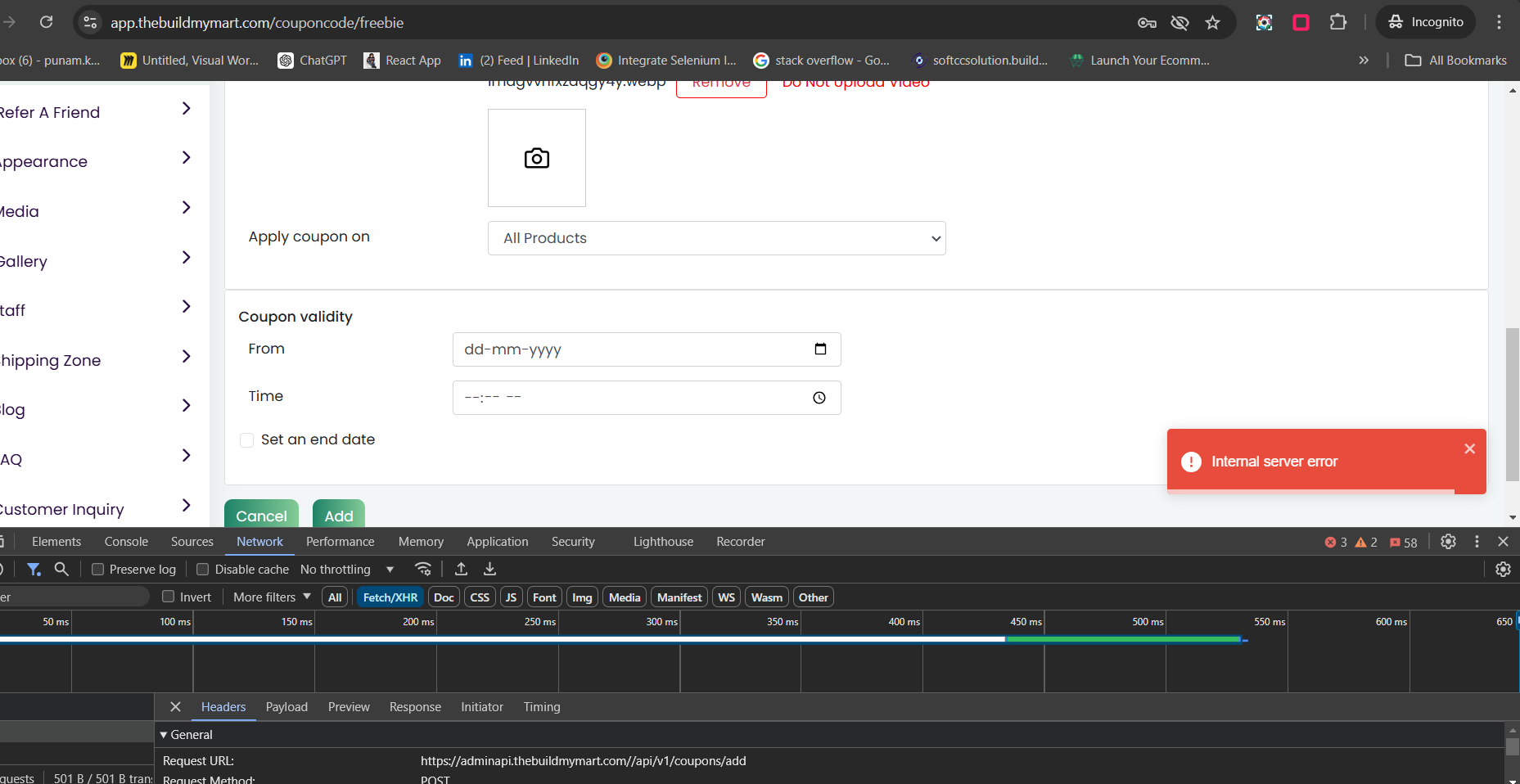Click the errors count badge showing 3
1520x784 pixels.
pos(1336,543)
